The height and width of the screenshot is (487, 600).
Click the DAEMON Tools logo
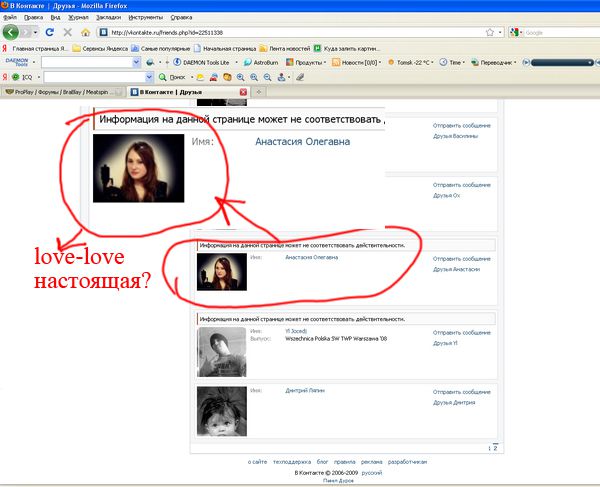click(x=16, y=62)
